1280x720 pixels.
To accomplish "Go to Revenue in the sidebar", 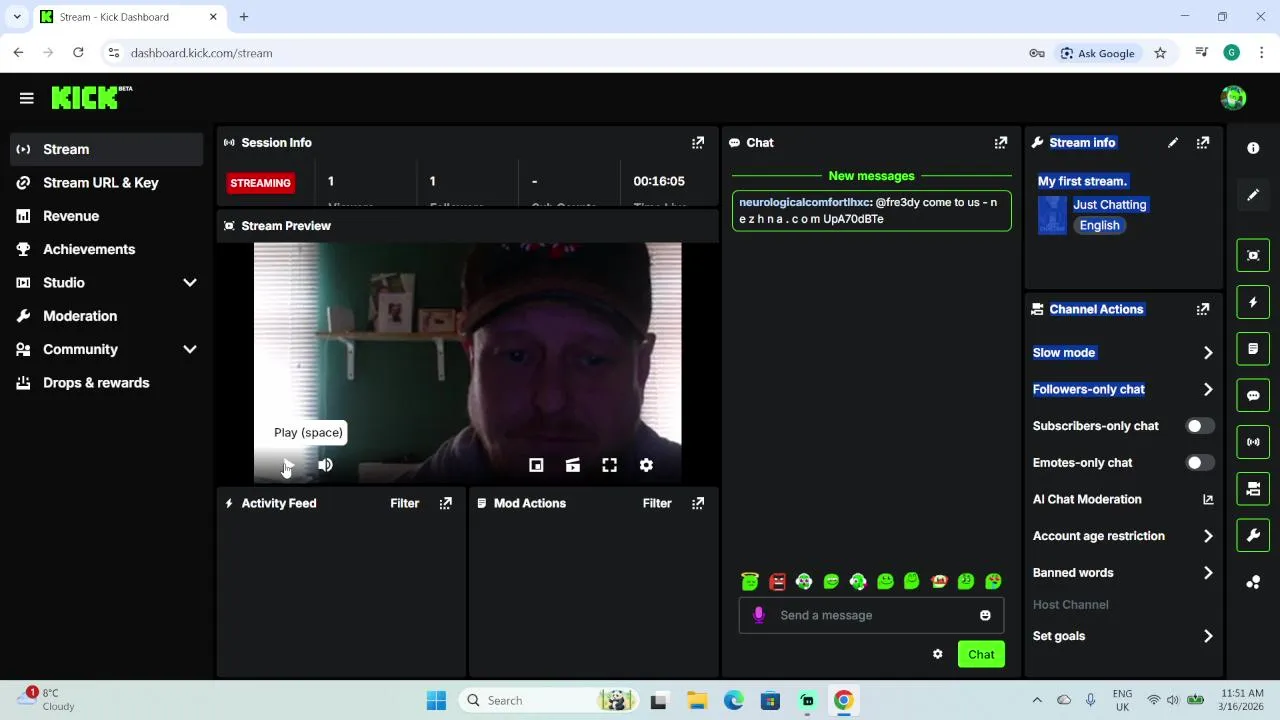I will tap(106, 216).
